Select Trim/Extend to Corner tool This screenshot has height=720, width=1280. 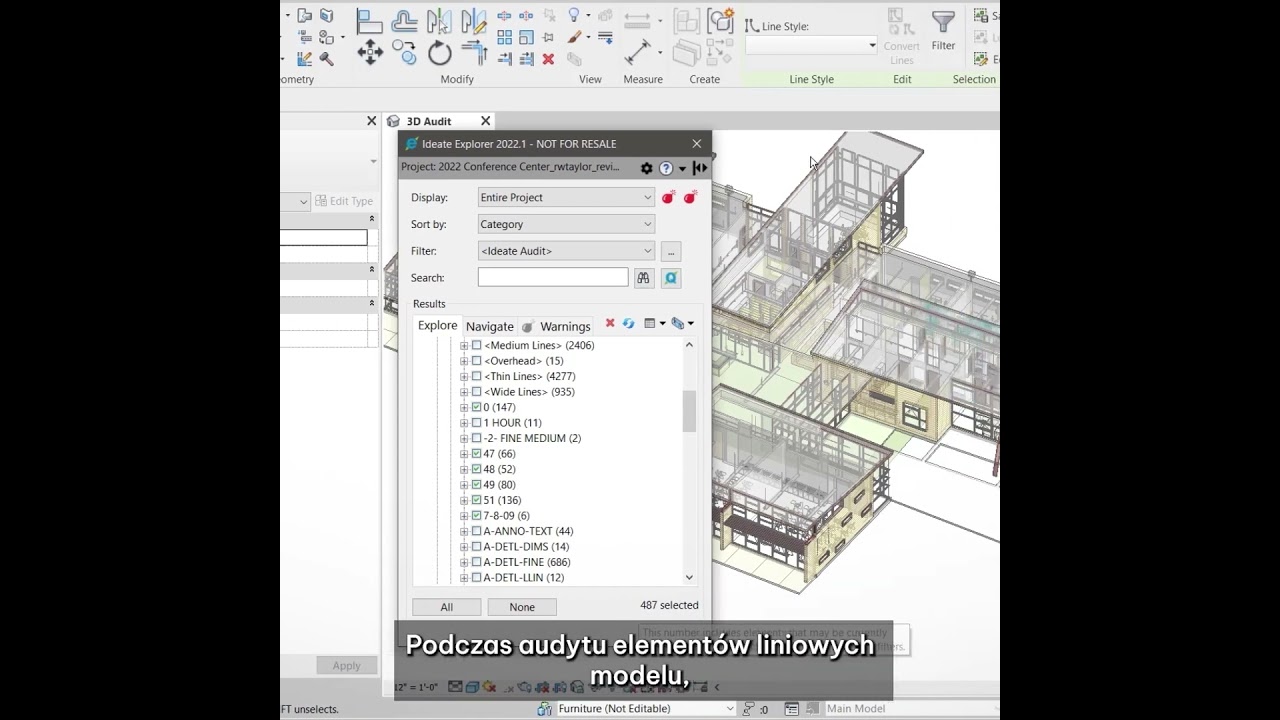[474, 53]
